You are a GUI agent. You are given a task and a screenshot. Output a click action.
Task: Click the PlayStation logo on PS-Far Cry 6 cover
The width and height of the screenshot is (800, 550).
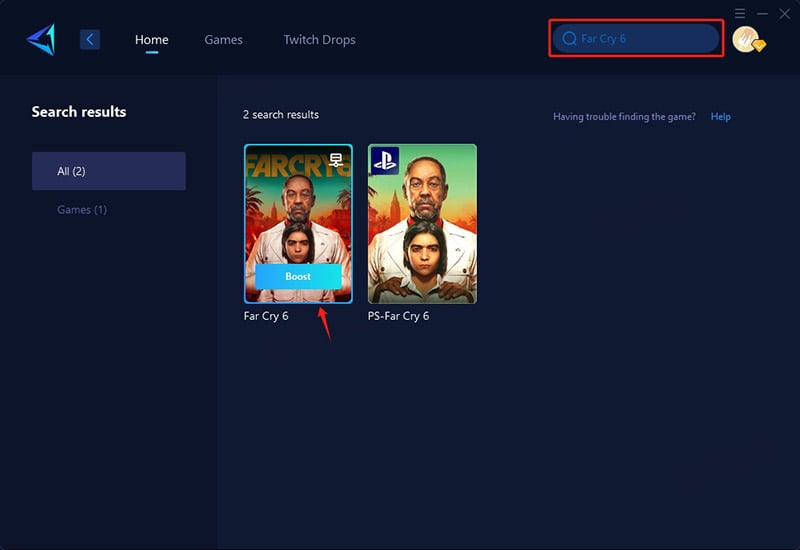point(385,160)
